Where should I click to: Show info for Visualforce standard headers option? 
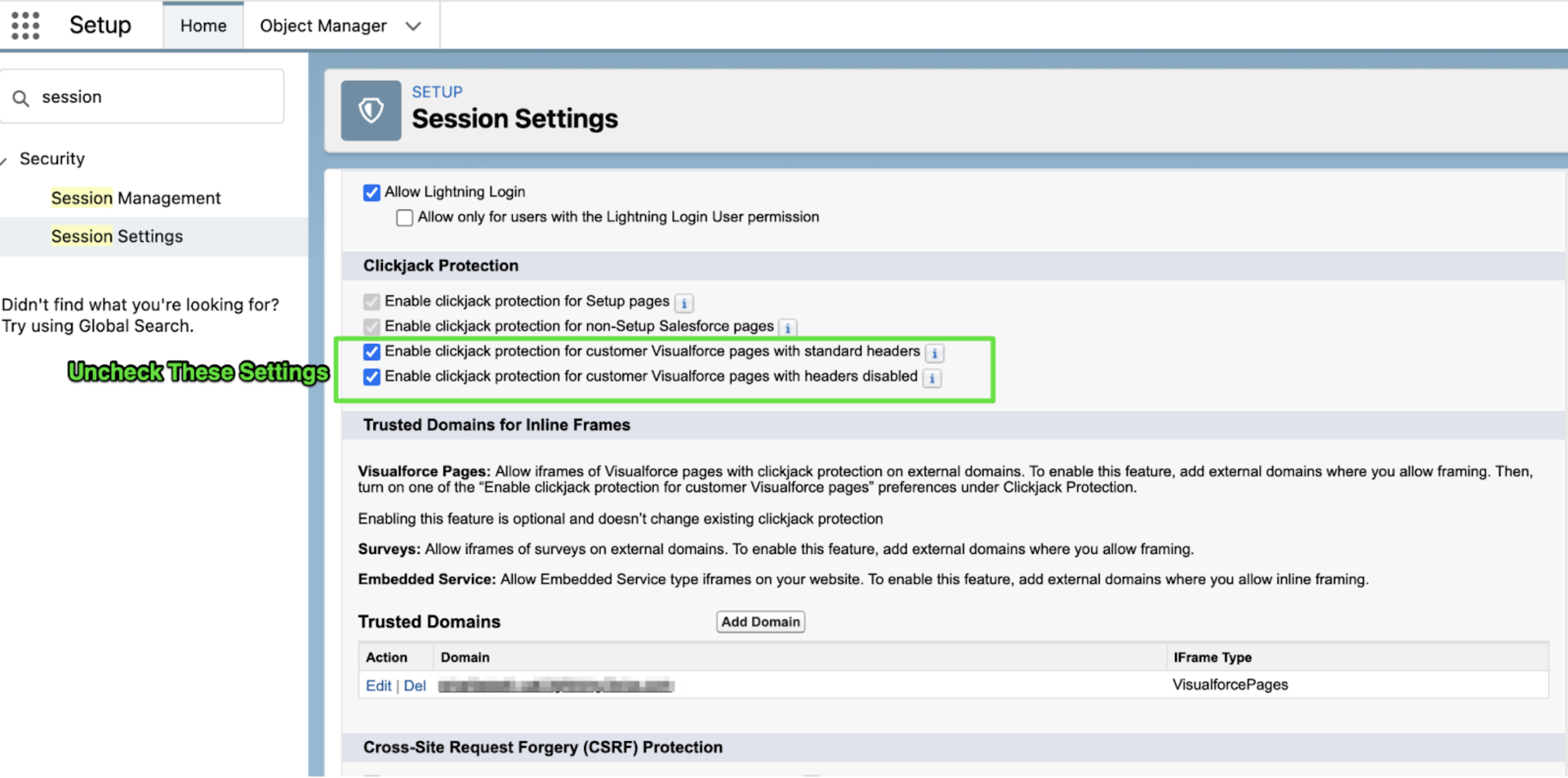pyautogui.click(x=934, y=353)
